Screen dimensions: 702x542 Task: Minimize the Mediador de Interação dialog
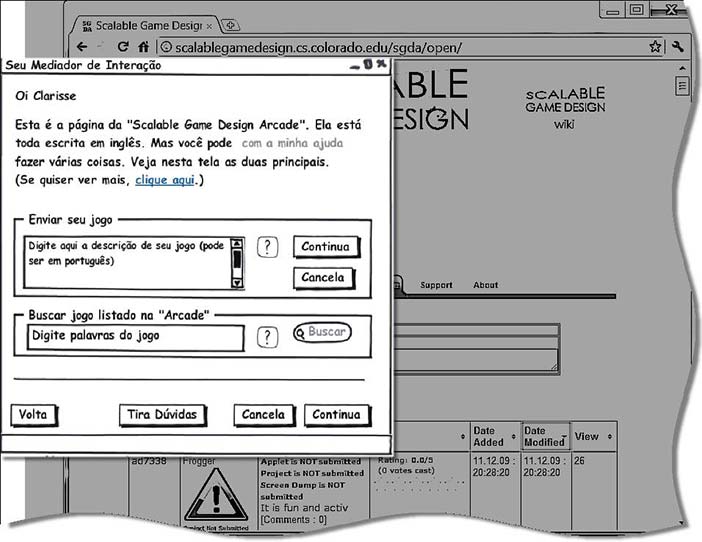coord(355,66)
